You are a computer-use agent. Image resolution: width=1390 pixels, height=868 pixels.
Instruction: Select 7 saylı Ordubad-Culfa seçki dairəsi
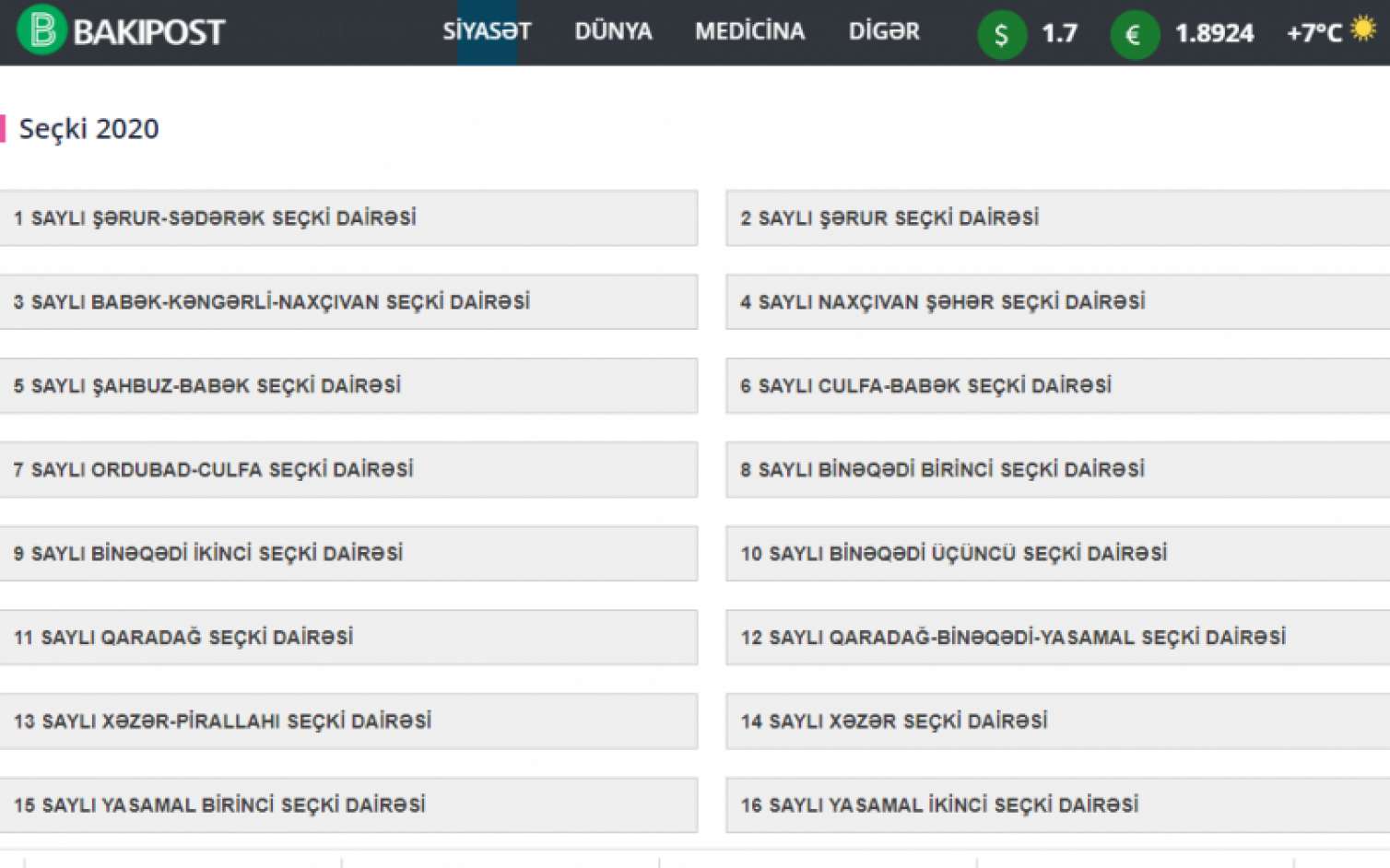click(348, 470)
